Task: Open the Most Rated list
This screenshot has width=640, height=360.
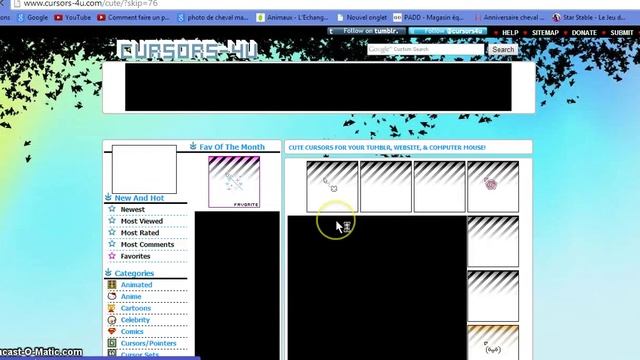Action: point(140,233)
